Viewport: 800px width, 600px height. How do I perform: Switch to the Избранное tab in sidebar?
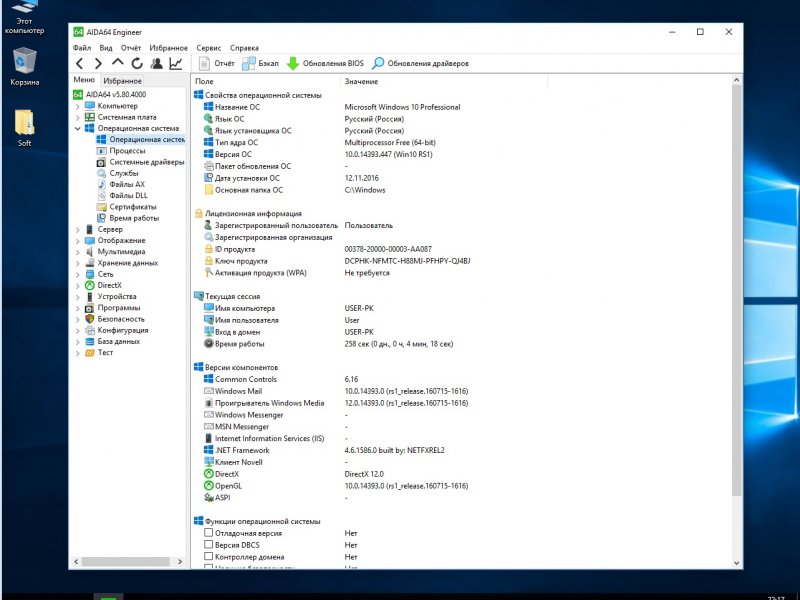coord(122,81)
